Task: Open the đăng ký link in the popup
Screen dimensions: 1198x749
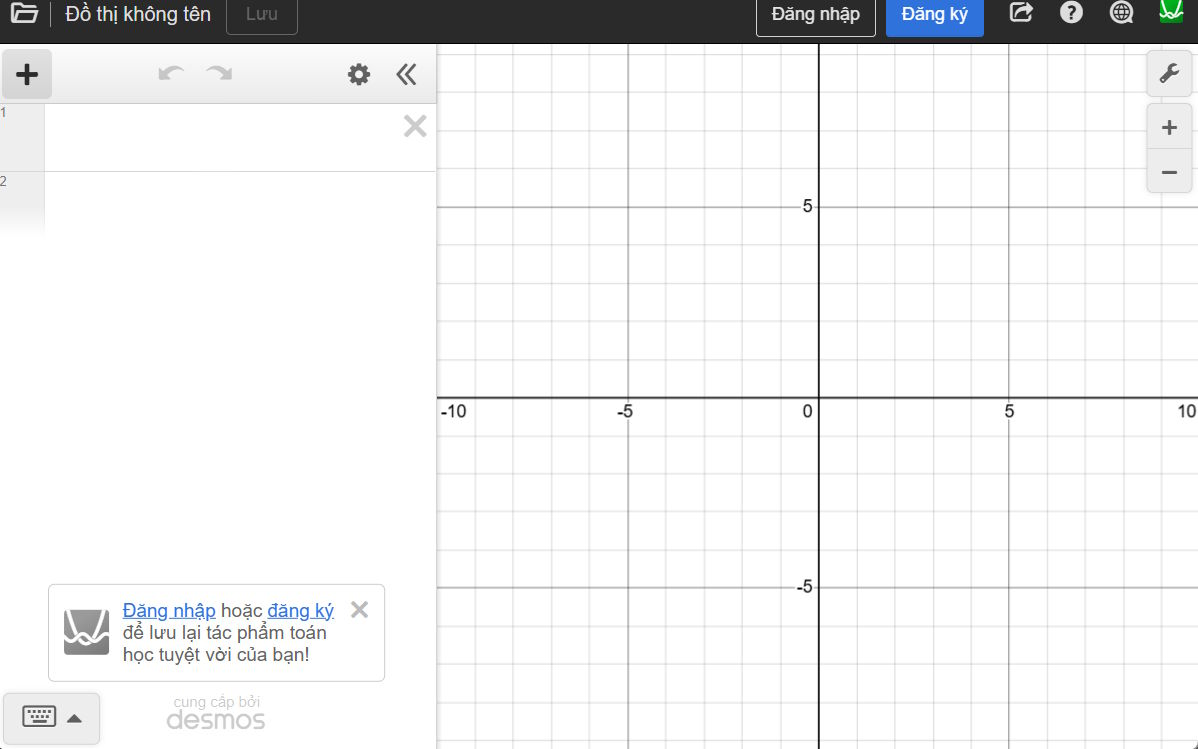Action: tap(298, 610)
